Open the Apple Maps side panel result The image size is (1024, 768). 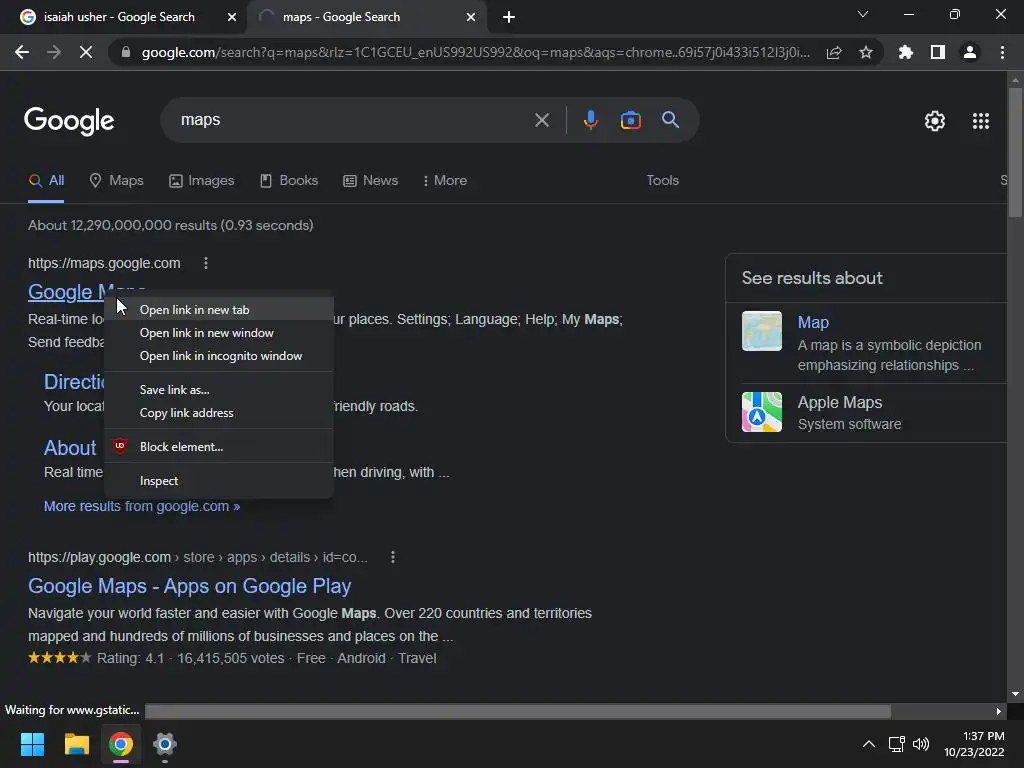[x=839, y=402]
